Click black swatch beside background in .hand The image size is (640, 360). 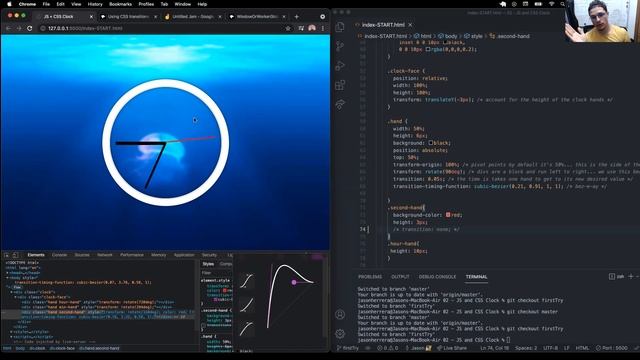tap(430, 143)
